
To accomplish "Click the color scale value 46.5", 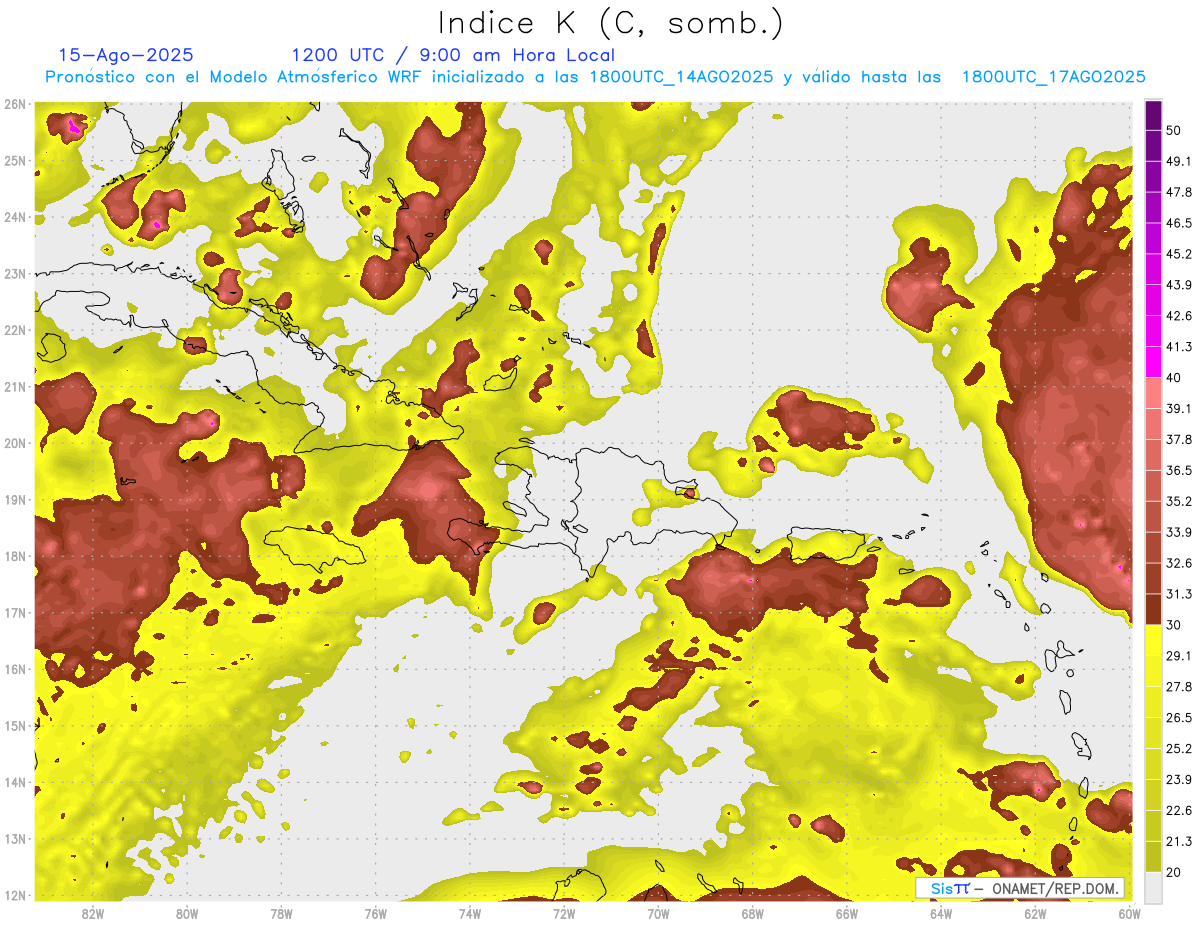I will click(1178, 223).
